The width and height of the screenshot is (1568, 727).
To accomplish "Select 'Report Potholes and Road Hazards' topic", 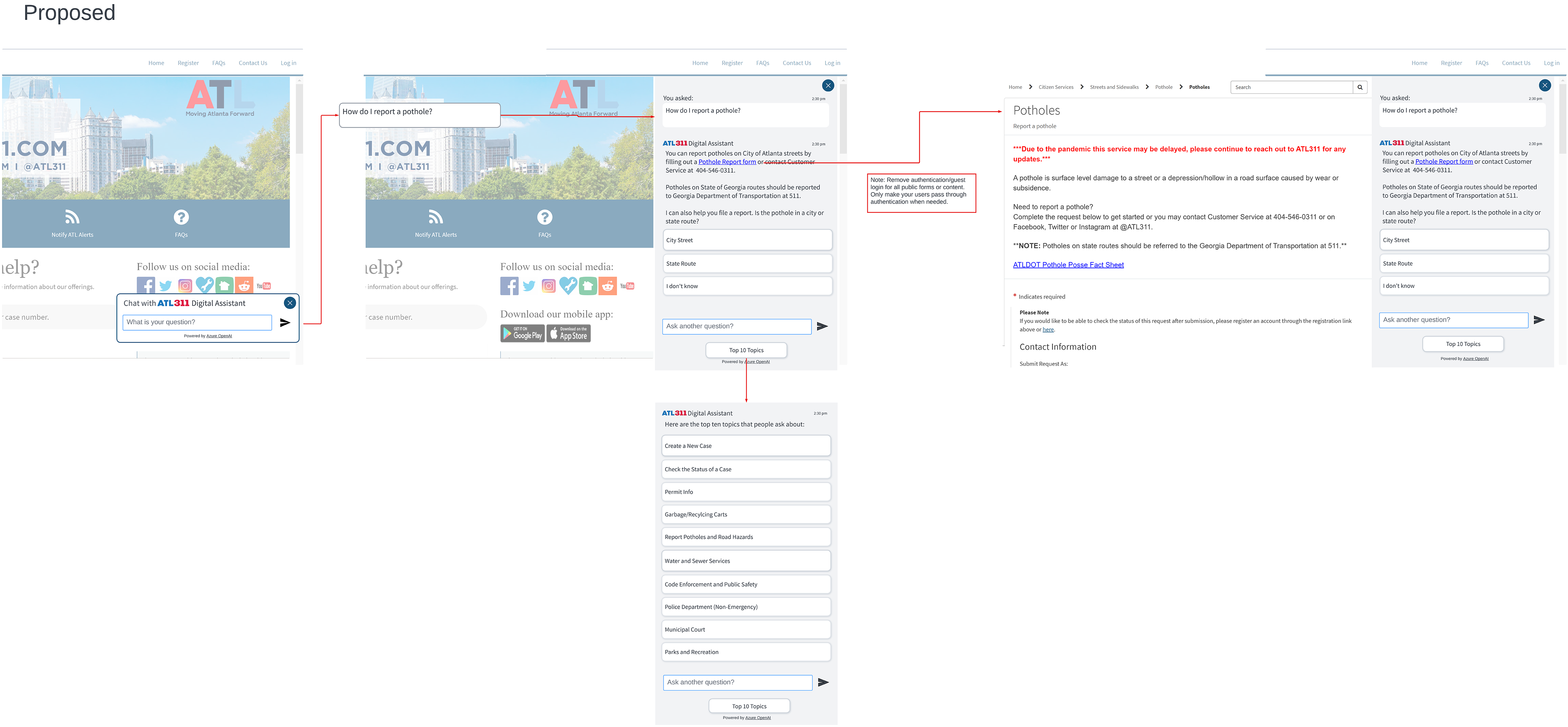I will click(746, 537).
